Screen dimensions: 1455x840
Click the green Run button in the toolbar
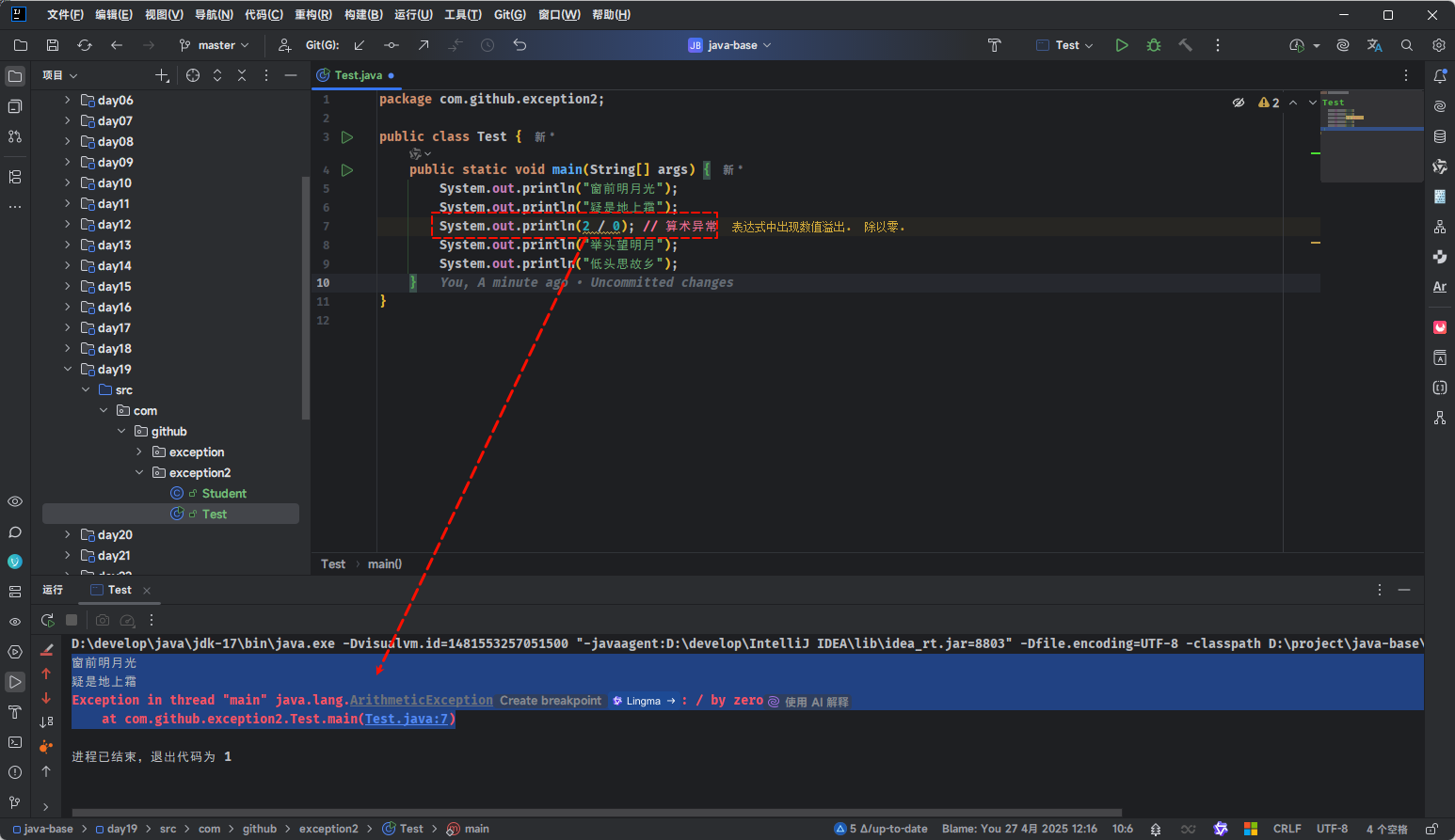1121,45
